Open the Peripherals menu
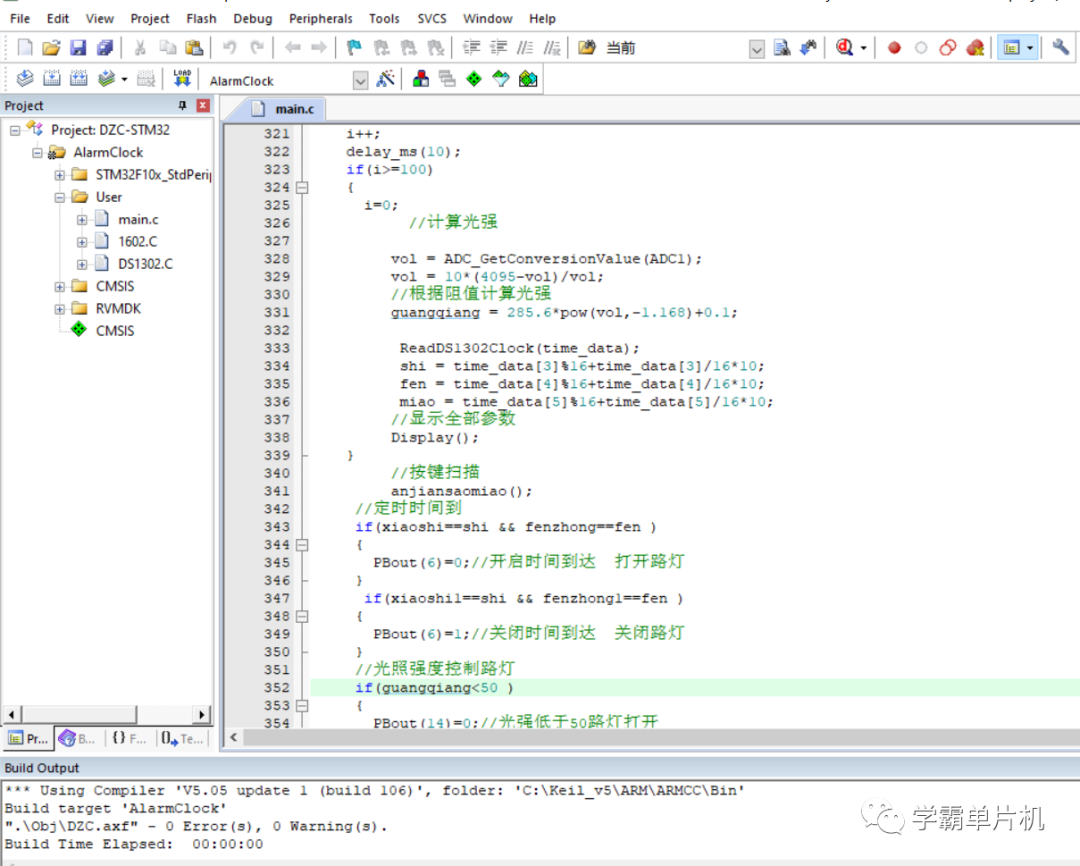 click(x=320, y=19)
